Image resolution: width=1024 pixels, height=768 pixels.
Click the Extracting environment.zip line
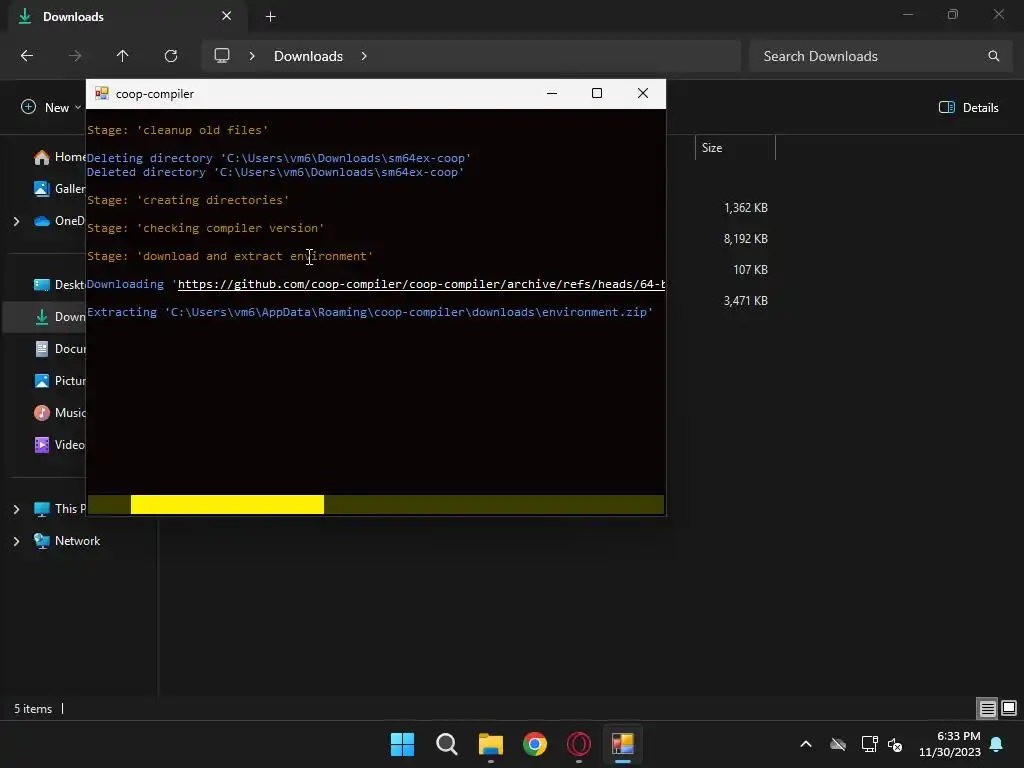click(370, 312)
